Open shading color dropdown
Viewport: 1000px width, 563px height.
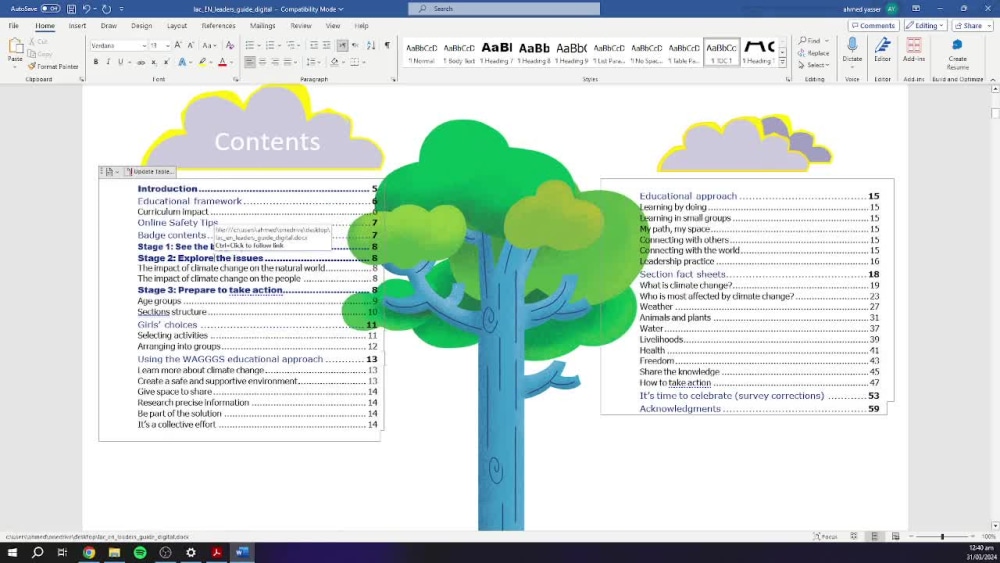[344, 62]
